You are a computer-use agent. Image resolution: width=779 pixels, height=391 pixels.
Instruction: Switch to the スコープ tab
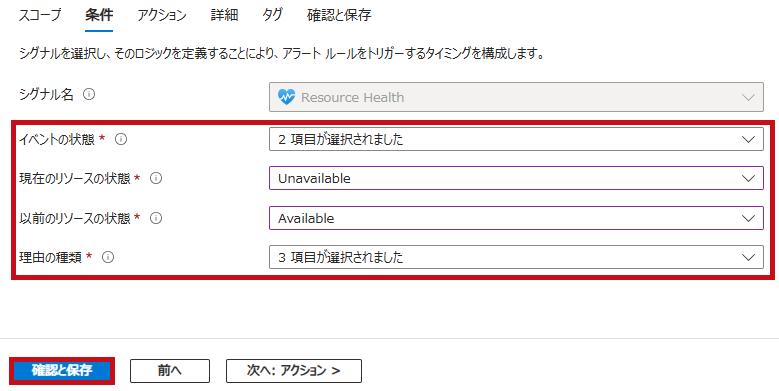pos(40,15)
